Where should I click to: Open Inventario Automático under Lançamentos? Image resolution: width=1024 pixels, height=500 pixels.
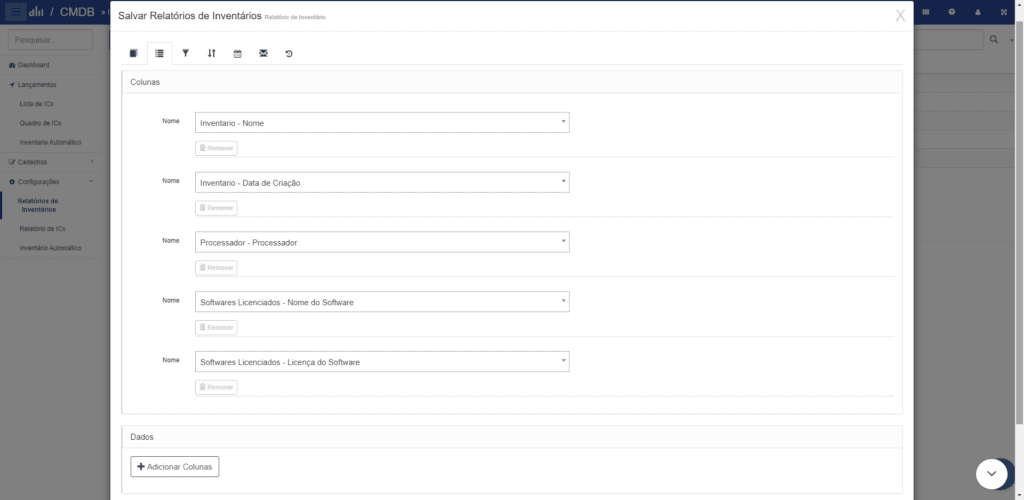pyautogui.click(x=50, y=142)
